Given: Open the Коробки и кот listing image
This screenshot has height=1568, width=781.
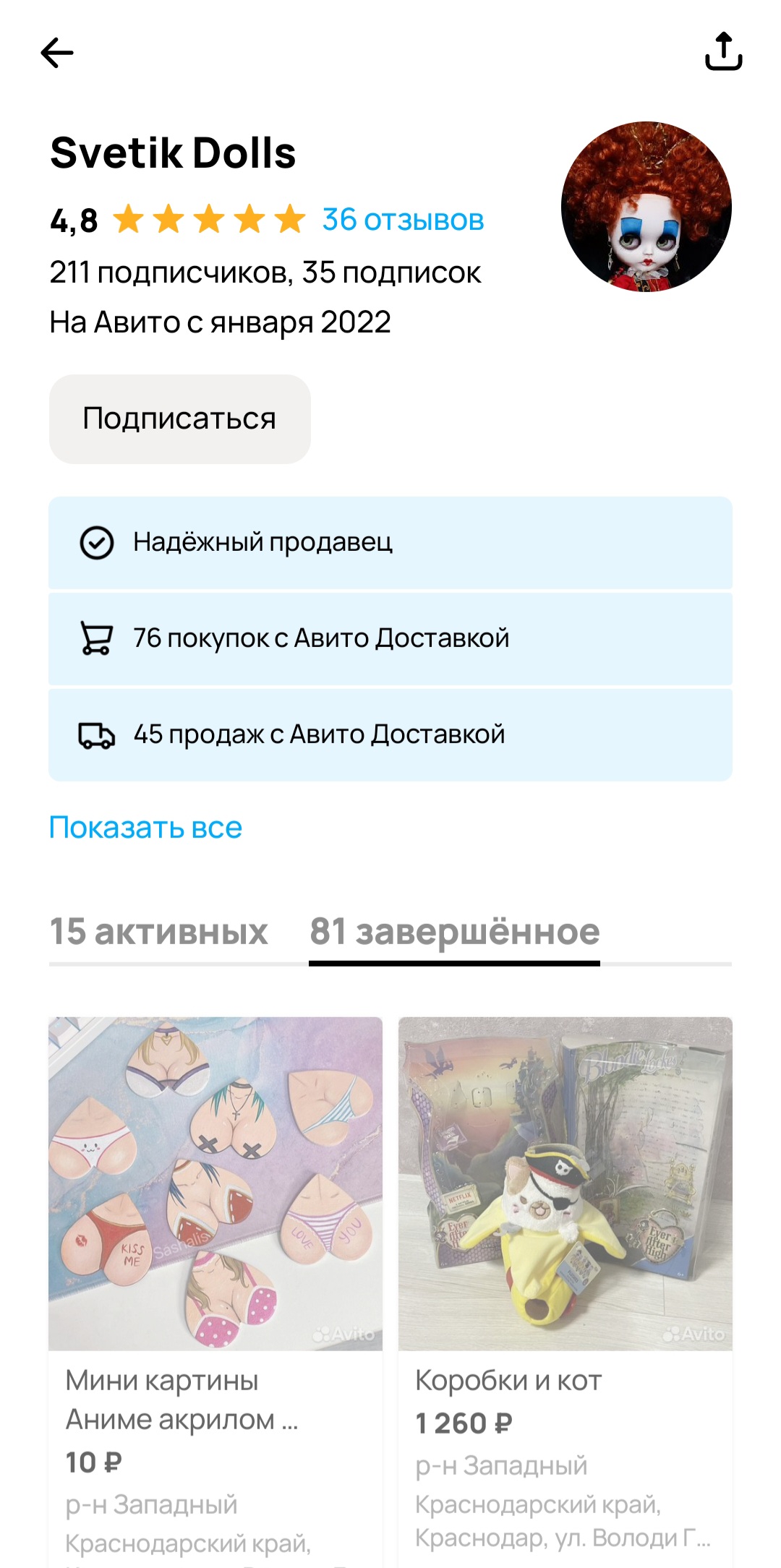Looking at the screenshot, I should [566, 1183].
